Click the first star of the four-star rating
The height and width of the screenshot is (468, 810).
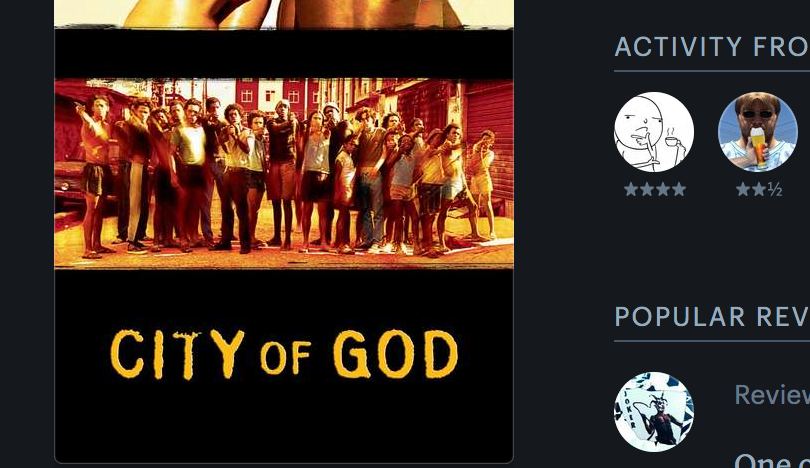tap(631, 190)
